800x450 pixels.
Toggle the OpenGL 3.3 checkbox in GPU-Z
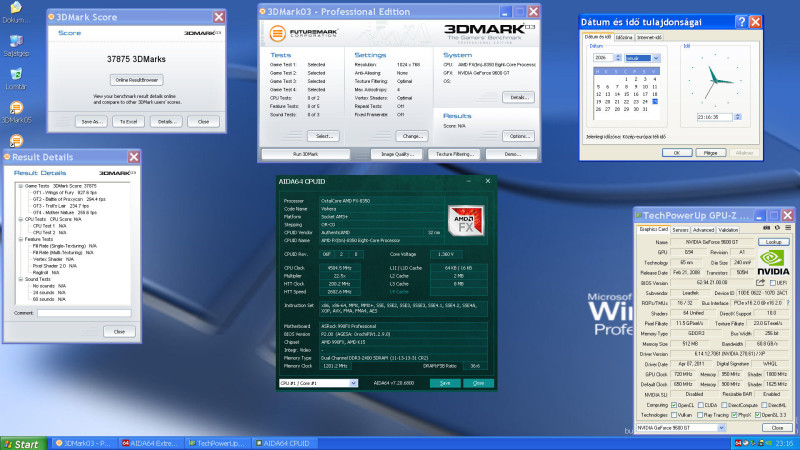(758, 415)
